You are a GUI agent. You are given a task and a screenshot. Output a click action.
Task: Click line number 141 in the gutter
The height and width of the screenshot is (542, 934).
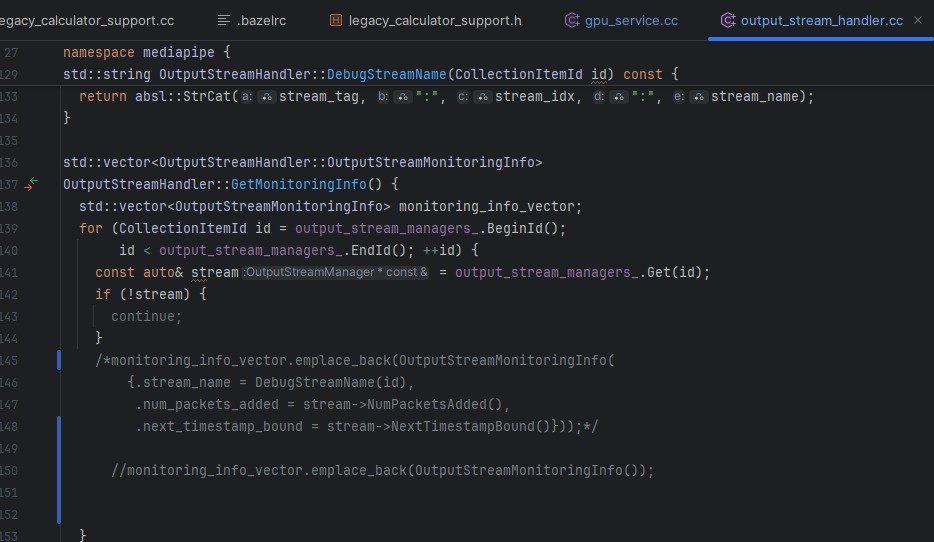pos(9,272)
